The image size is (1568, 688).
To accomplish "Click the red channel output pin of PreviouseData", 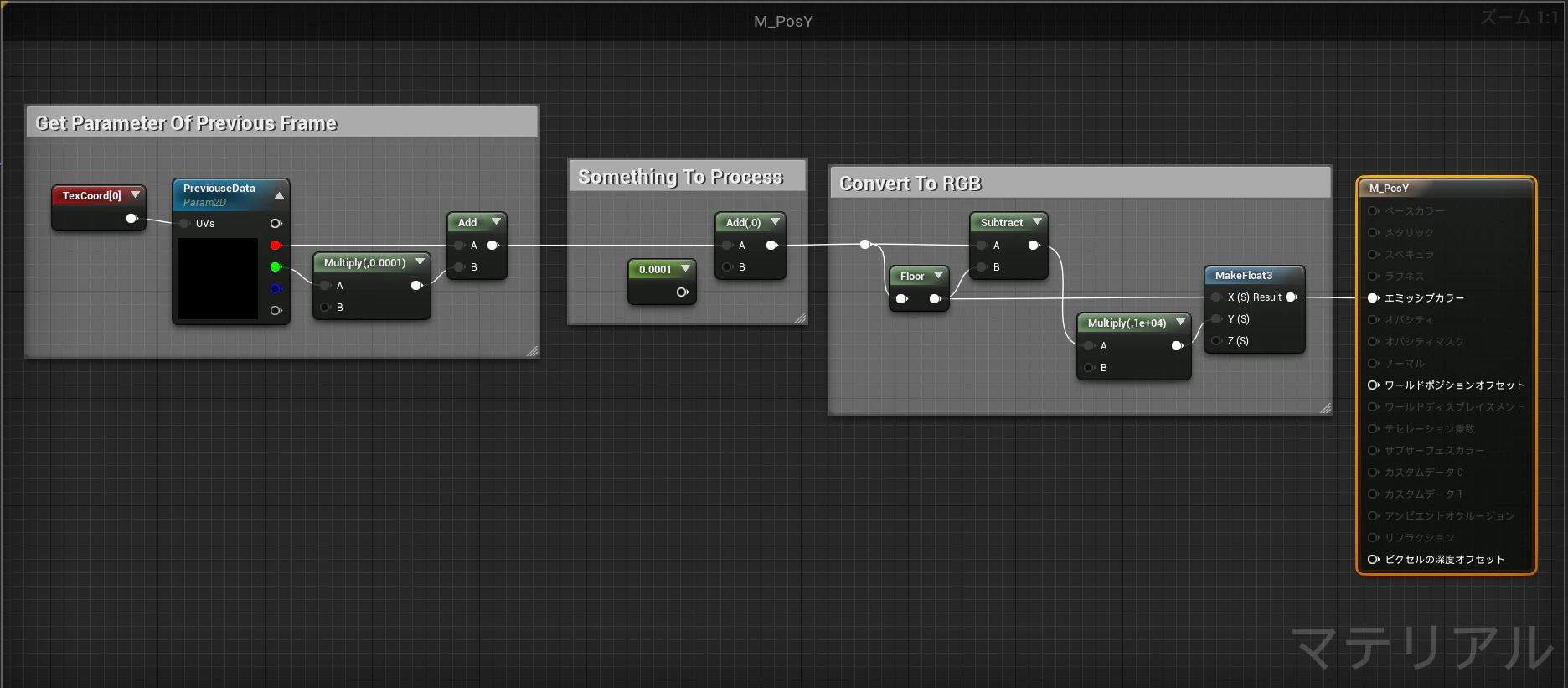I will (276, 246).
